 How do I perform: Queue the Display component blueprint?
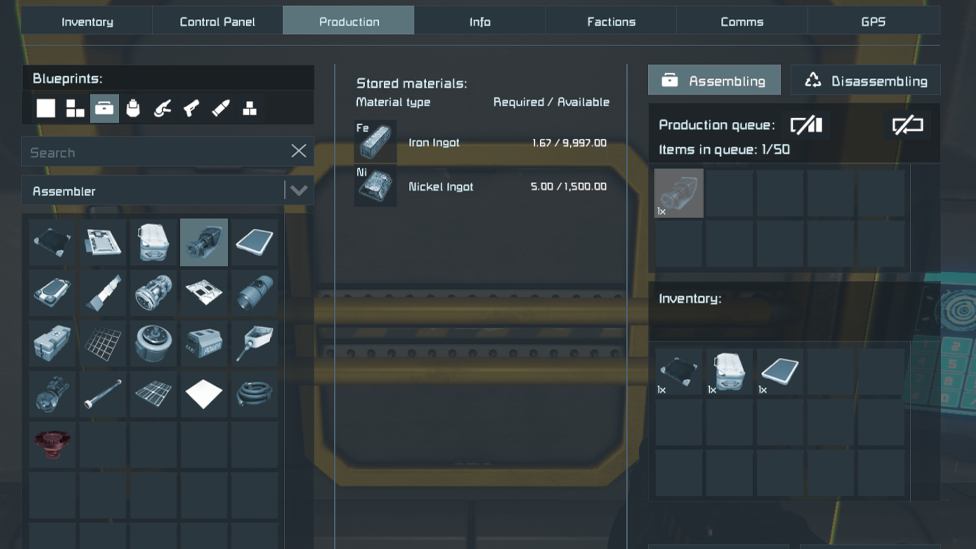pyautogui.click(x=254, y=242)
